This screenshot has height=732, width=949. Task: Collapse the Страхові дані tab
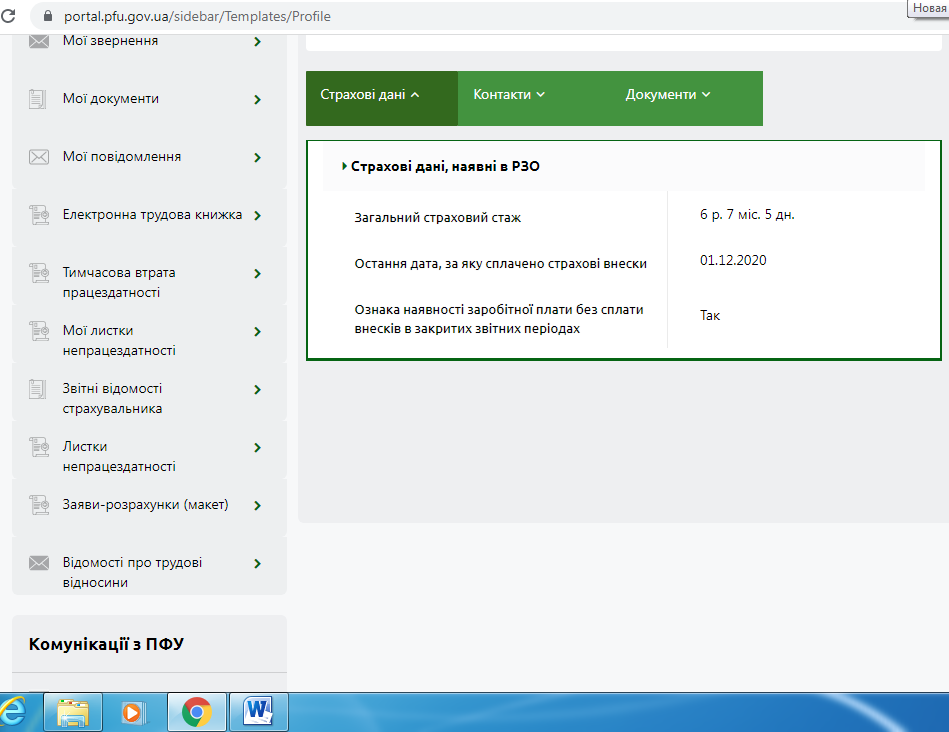tap(382, 98)
